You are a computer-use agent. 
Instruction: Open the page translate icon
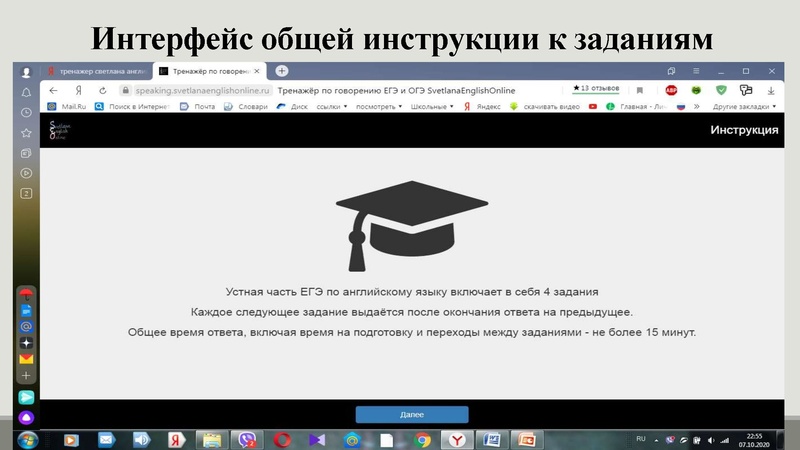pyautogui.click(x=746, y=90)
